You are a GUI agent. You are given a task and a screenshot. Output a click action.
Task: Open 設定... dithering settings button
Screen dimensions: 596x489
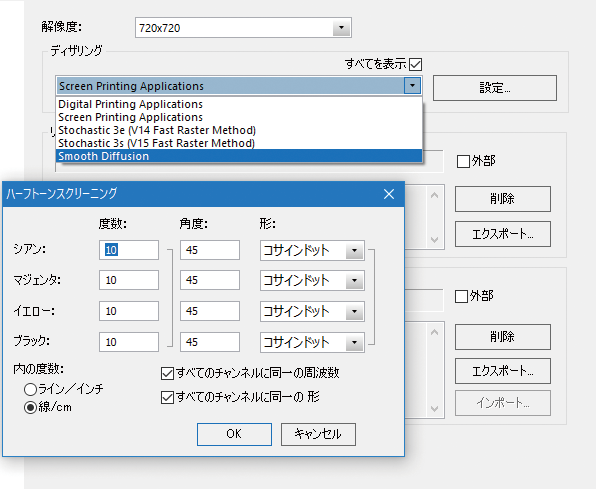click(x=495, y=88)
